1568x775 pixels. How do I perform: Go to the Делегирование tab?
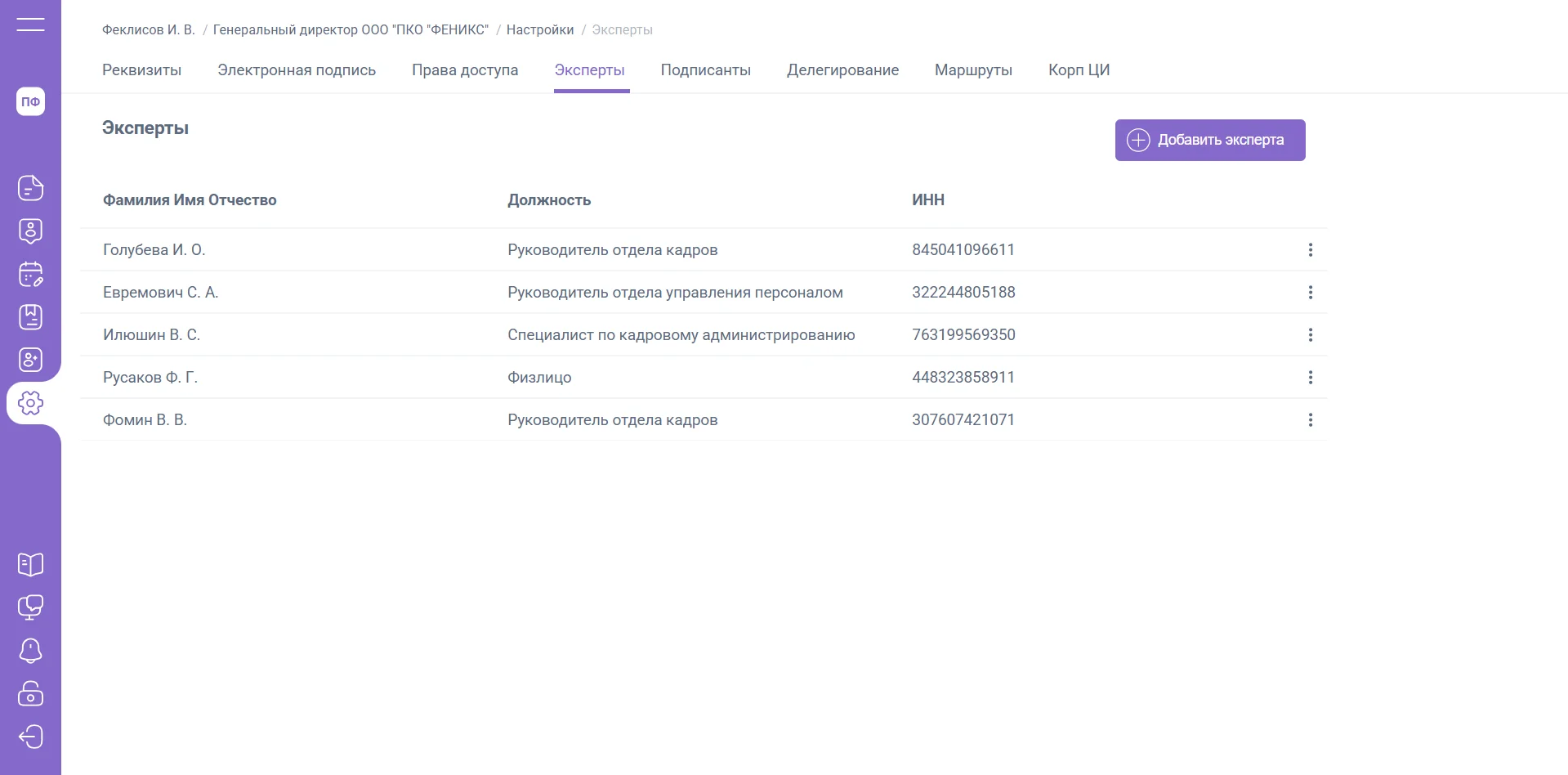tap(842, 70)
